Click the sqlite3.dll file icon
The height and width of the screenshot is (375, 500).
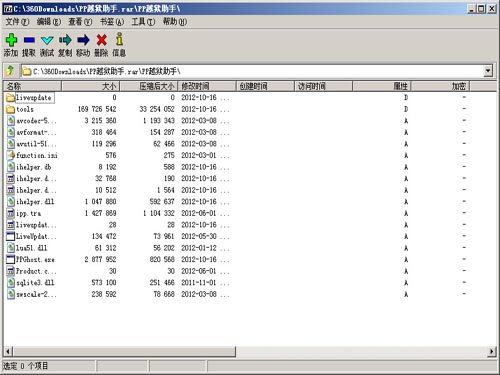(x=11, y=283)
